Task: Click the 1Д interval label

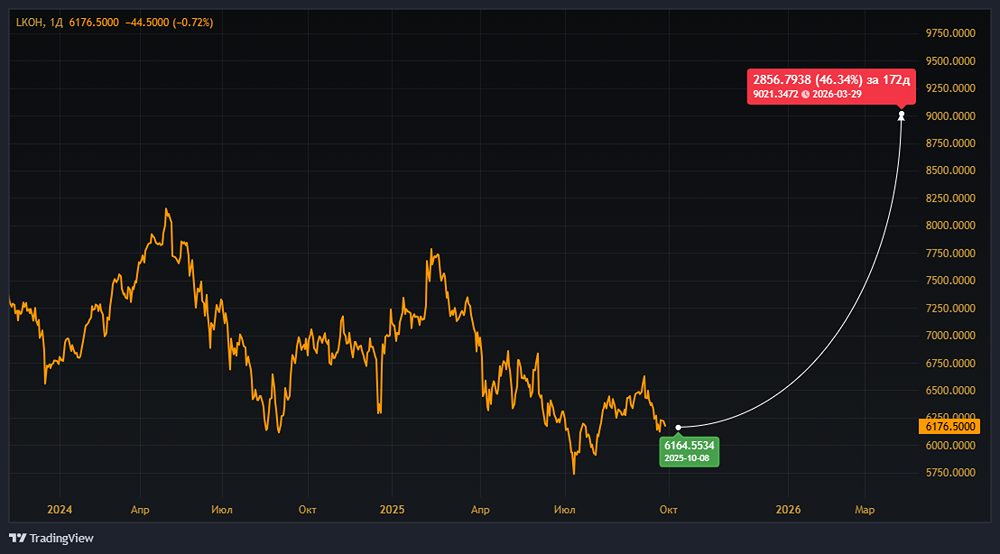Action: point(56,22)
